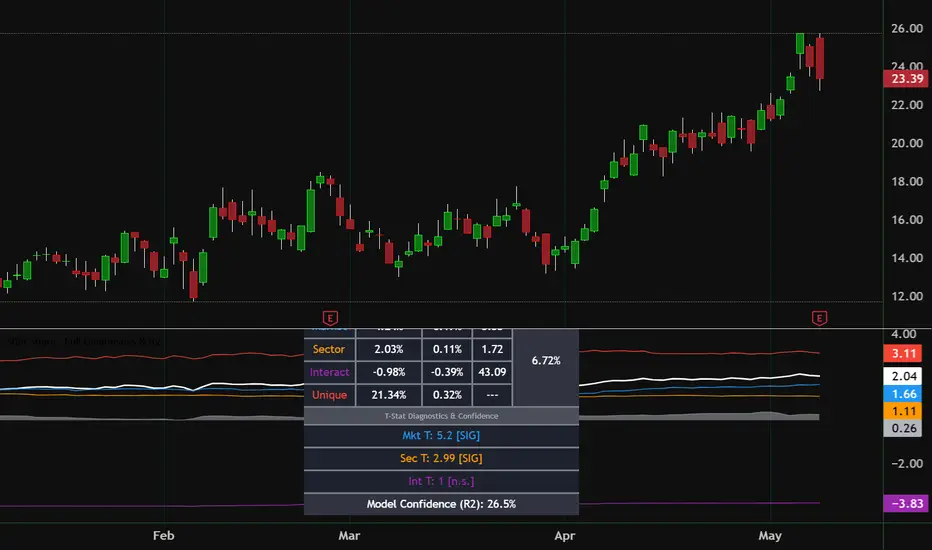Click the Mkt T: 5.2 [SIG] row
Viewport: 932px width, 550px height.
pyautogui.click(x=441, y=436)
